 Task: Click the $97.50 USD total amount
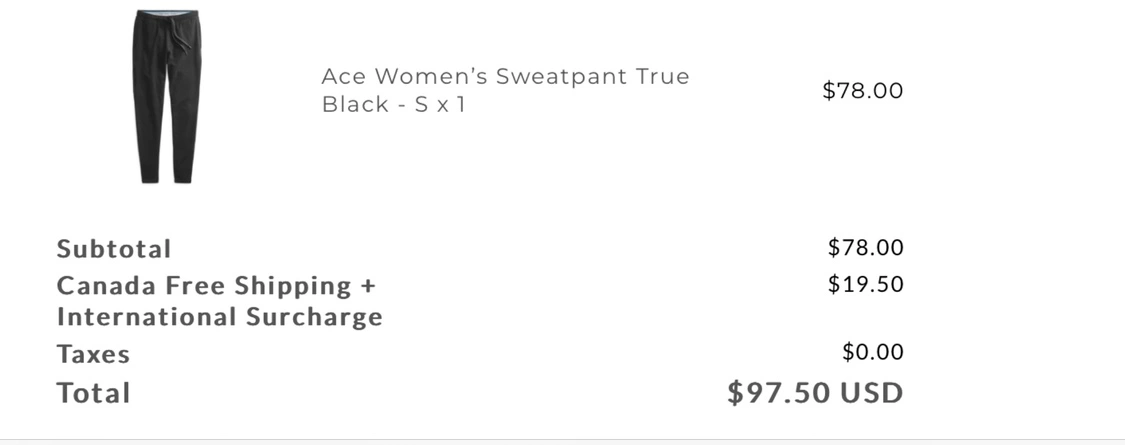click(x=815, y=393)
